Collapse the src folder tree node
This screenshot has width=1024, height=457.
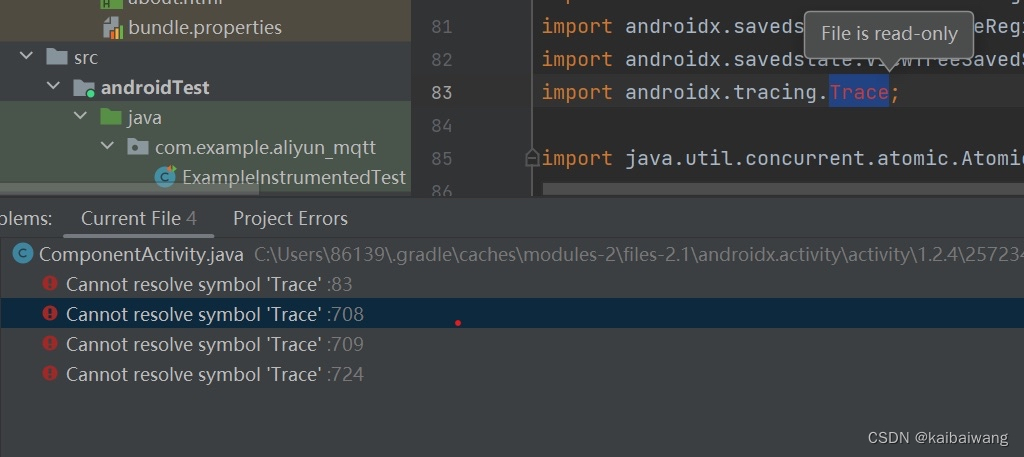[x=27, y=58]
